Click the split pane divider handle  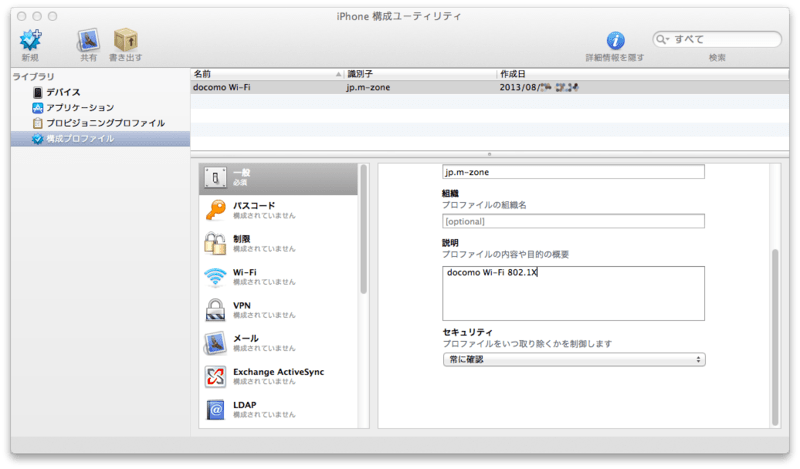[489, 154]
